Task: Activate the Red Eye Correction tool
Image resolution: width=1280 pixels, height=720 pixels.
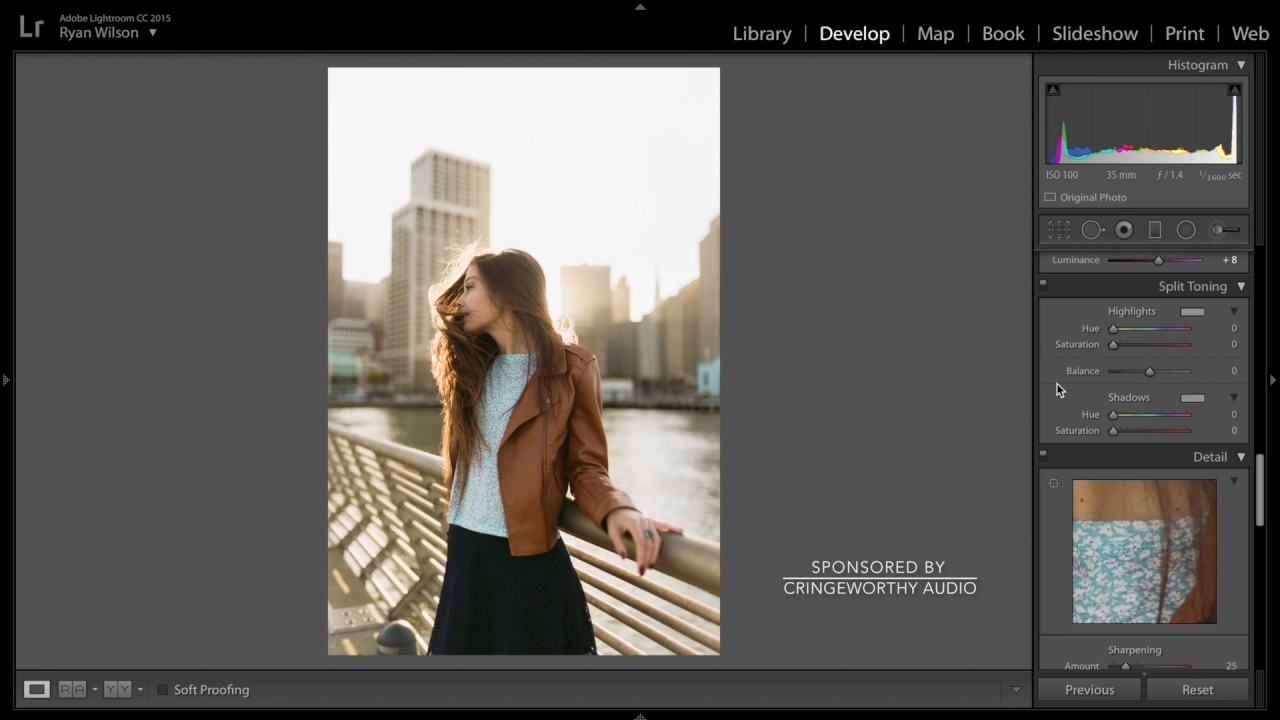Action: 1124,230
